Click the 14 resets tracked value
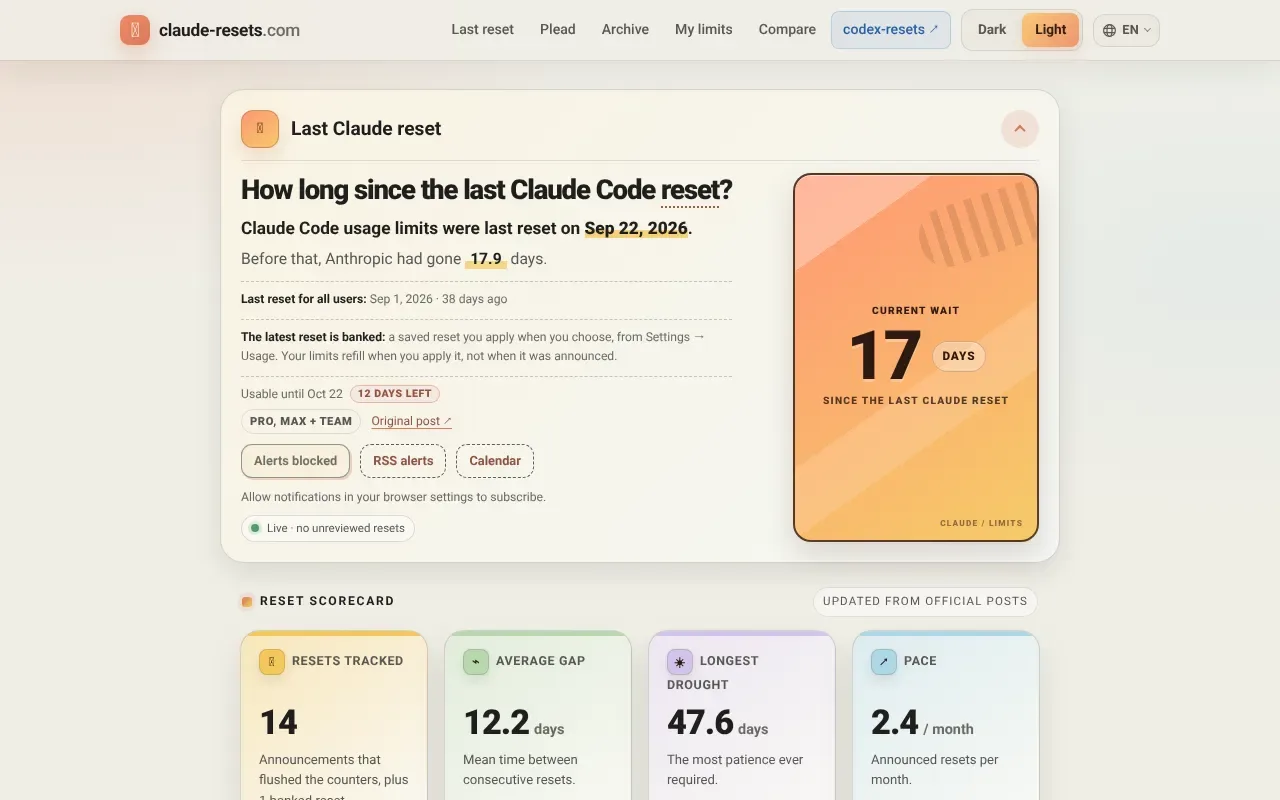 279,722
